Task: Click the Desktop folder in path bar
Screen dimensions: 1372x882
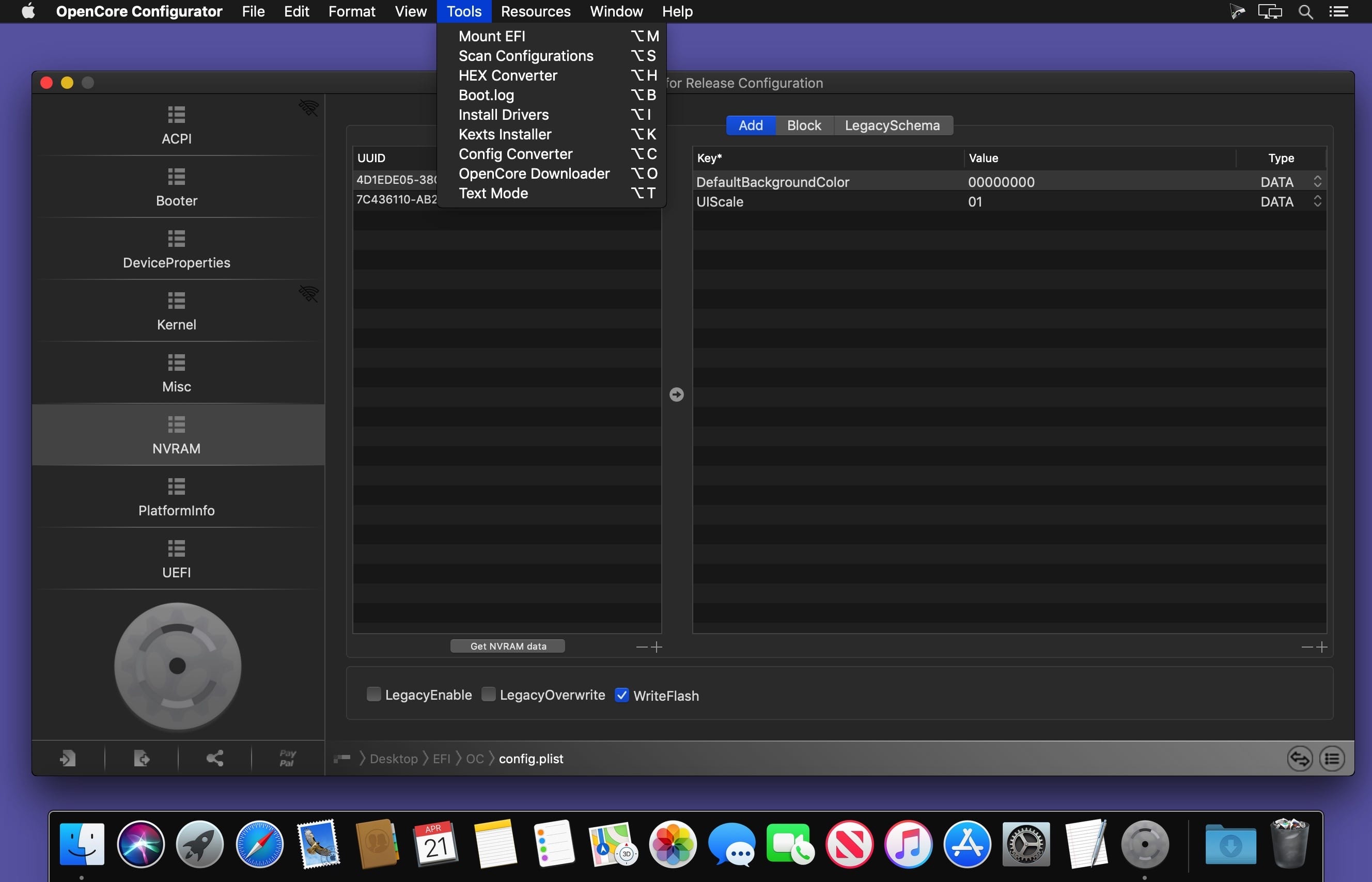Action: (x=394, y=759)
